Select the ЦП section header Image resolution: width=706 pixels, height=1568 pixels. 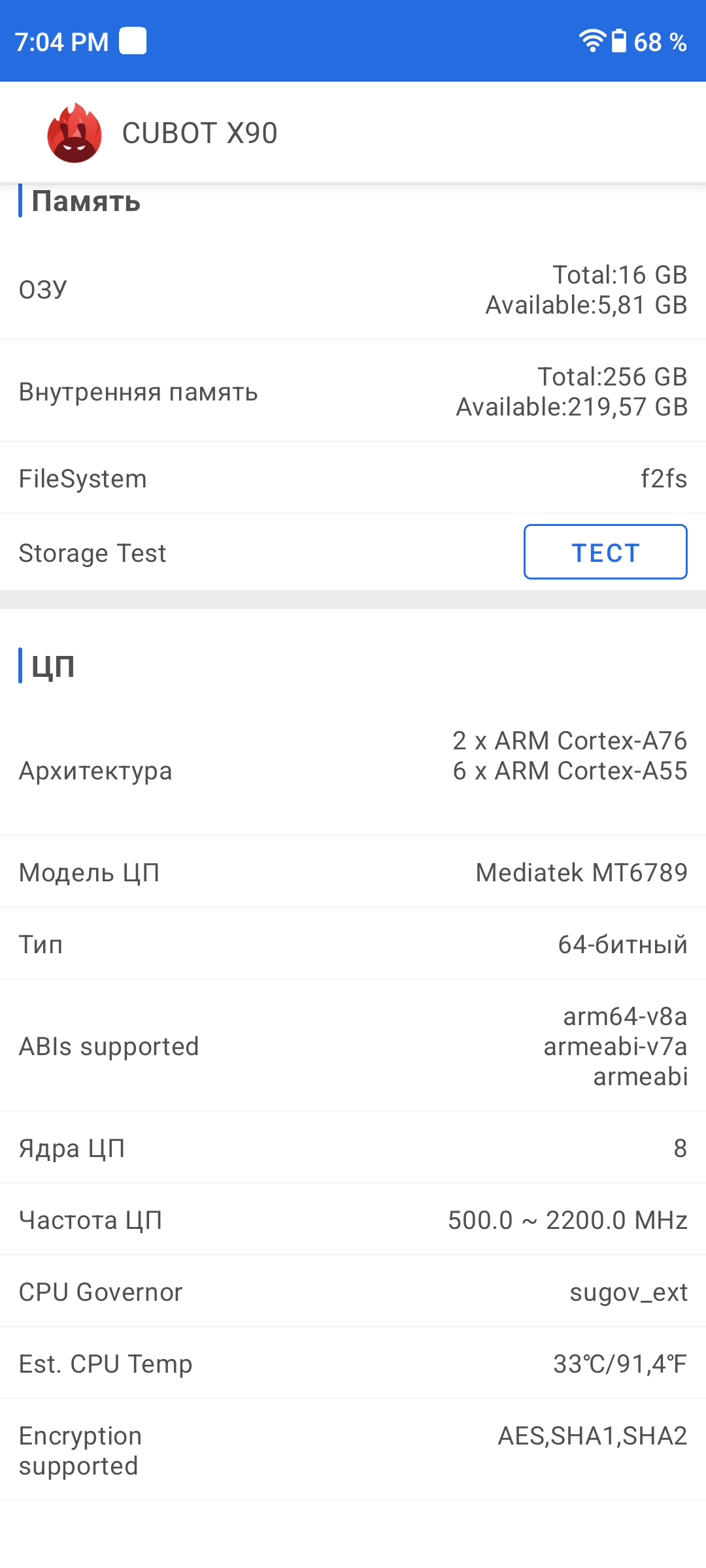click(x=53, y=666)
